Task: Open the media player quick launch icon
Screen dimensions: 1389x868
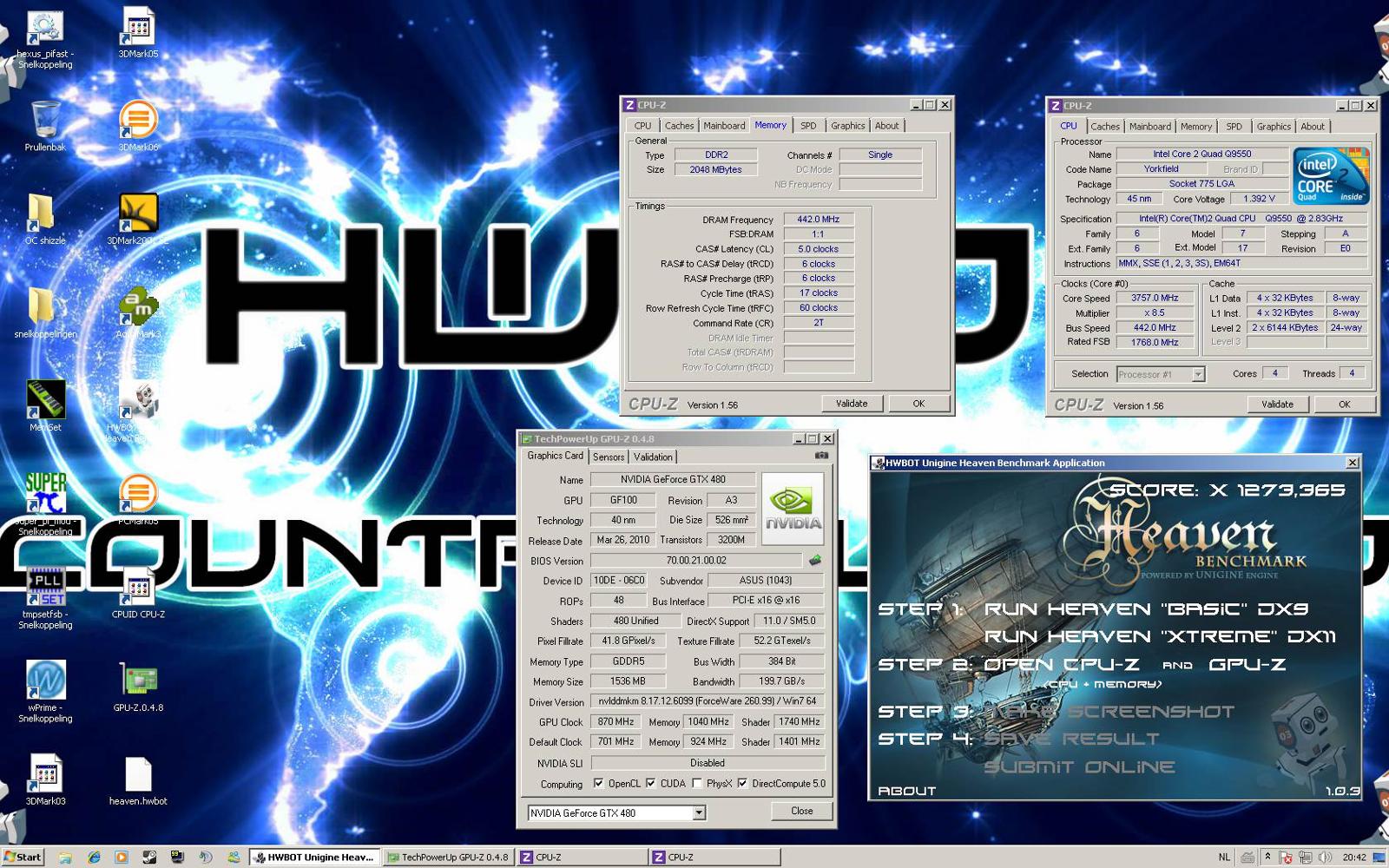Action: pos(122,857)
